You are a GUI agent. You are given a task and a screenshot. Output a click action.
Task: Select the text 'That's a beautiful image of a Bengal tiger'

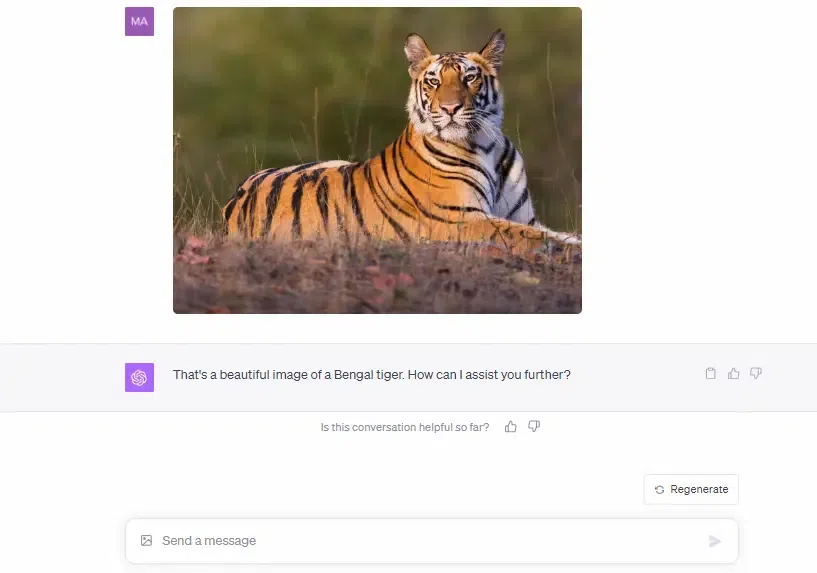click(x=288, y=375)
